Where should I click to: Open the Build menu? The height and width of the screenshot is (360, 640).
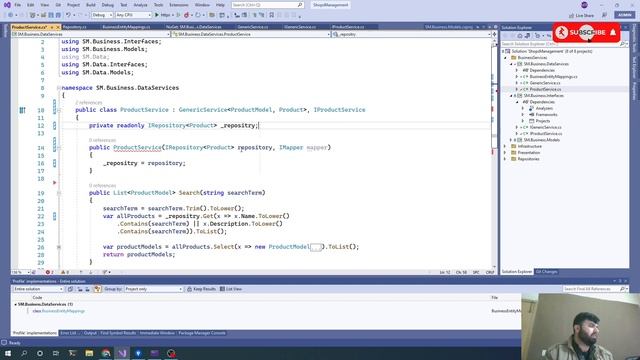[91, 5]
